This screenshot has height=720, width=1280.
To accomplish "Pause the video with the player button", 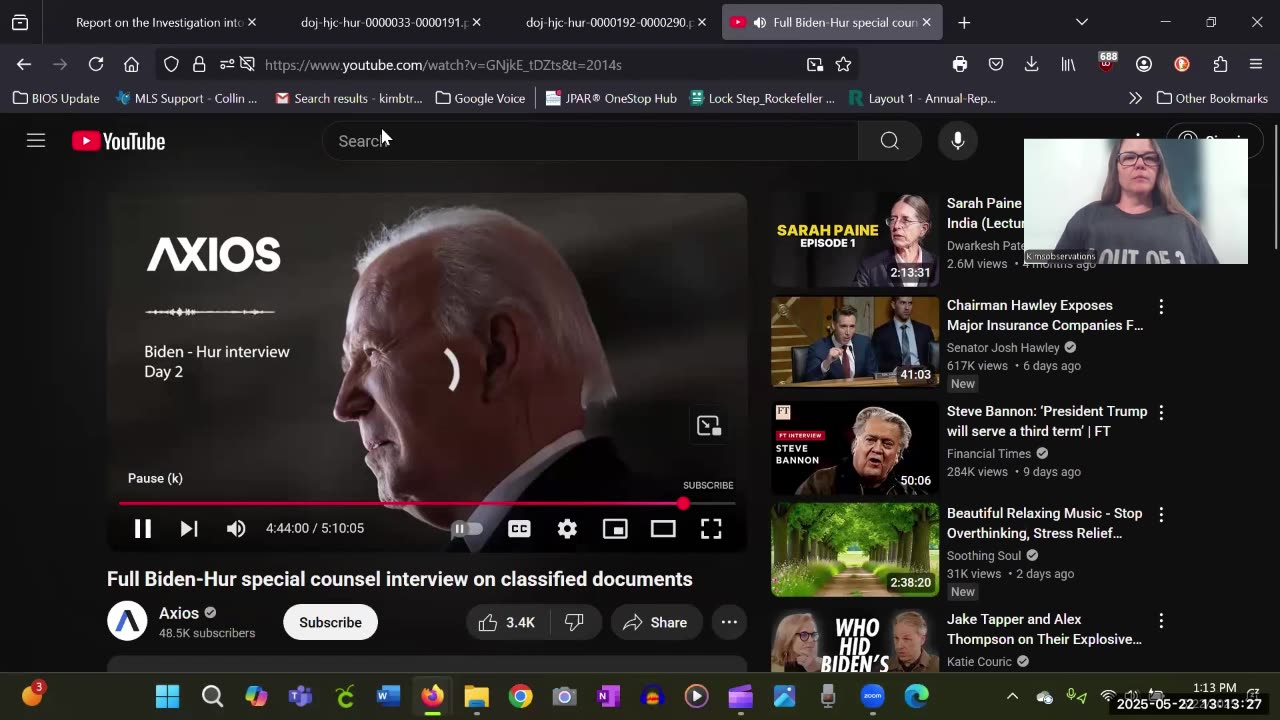I will pos(143,529).
